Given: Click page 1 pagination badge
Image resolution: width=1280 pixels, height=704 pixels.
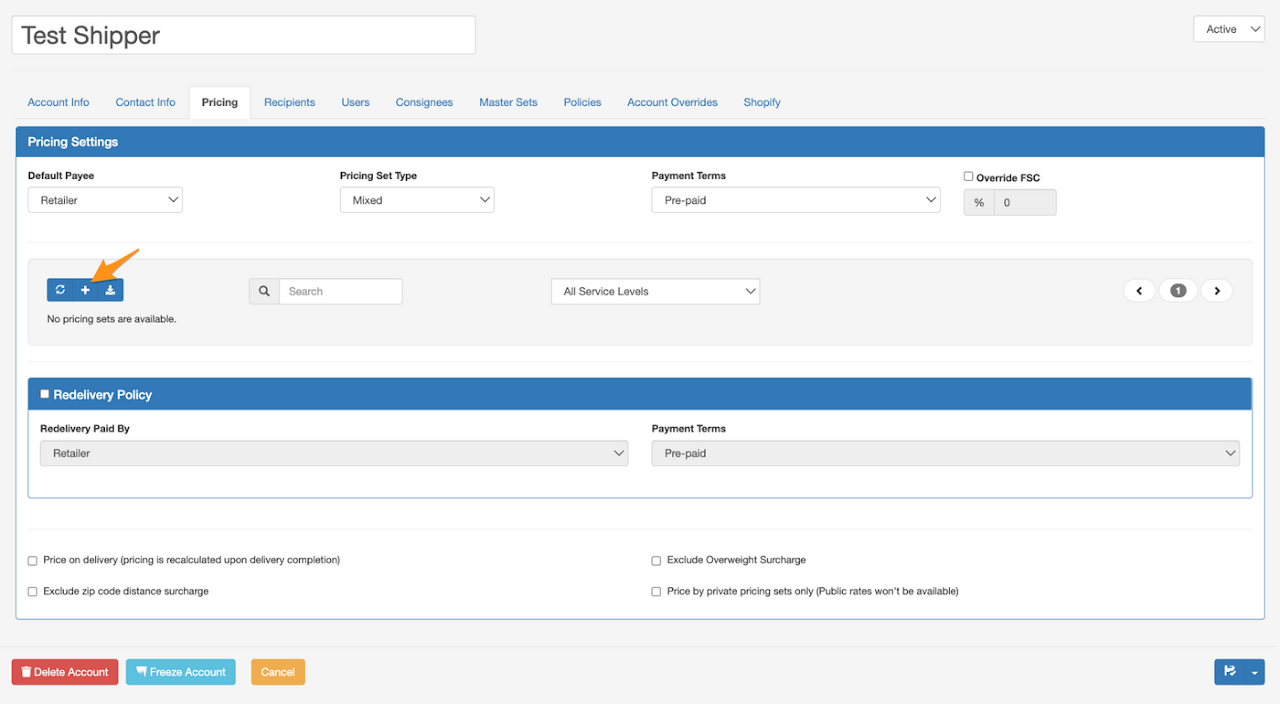Looking at the screenshot, I should [1178, 291].
